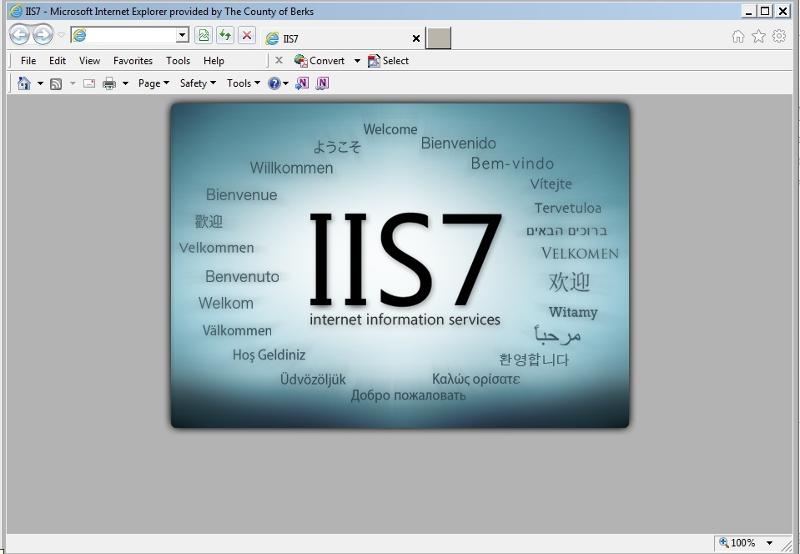This screenshot has width=800, height=554.
Task: Click the RSS feeds icon
Action: point(56,84)
